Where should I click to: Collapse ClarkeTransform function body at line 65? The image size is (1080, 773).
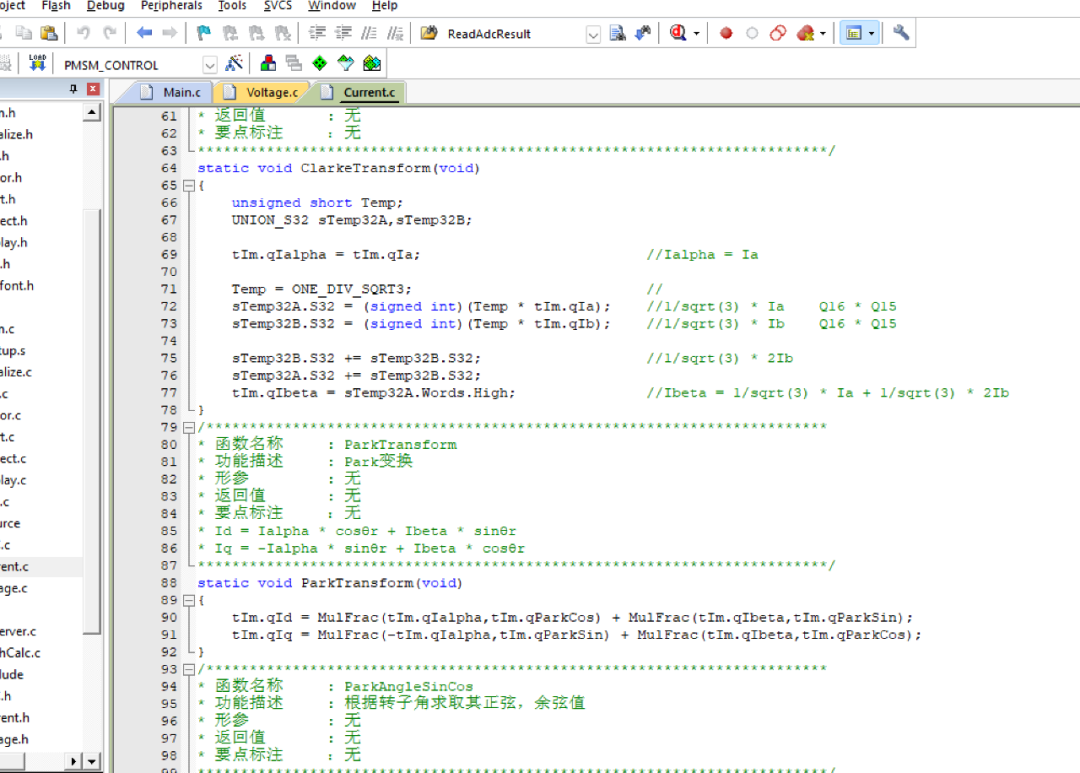(x=189, y=185)
